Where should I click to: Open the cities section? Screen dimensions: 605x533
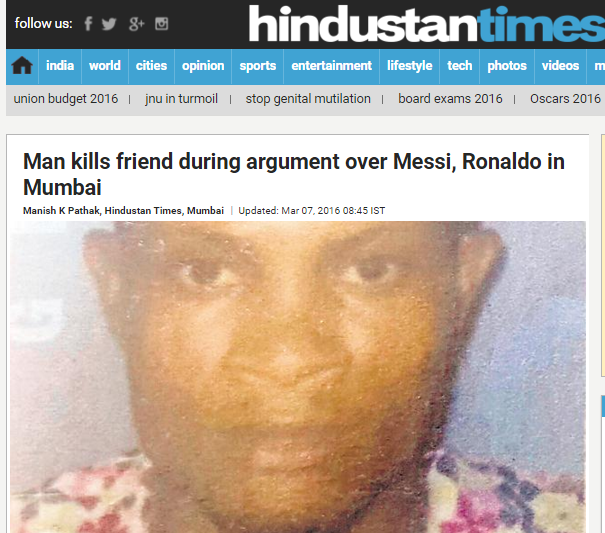pyautogui.click(x=151, y=66)
